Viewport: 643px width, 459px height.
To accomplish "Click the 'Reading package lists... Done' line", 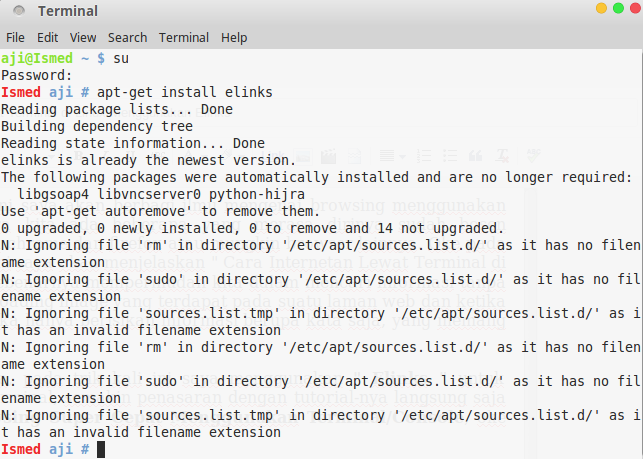I will (x=117, y=110).
